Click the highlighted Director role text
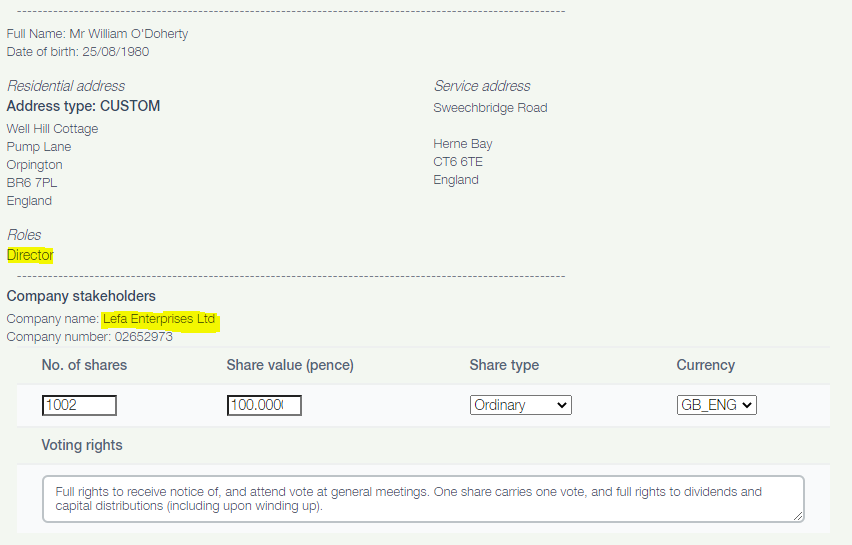This screenshot has width=852, height=545. click(x=30, y=255)
